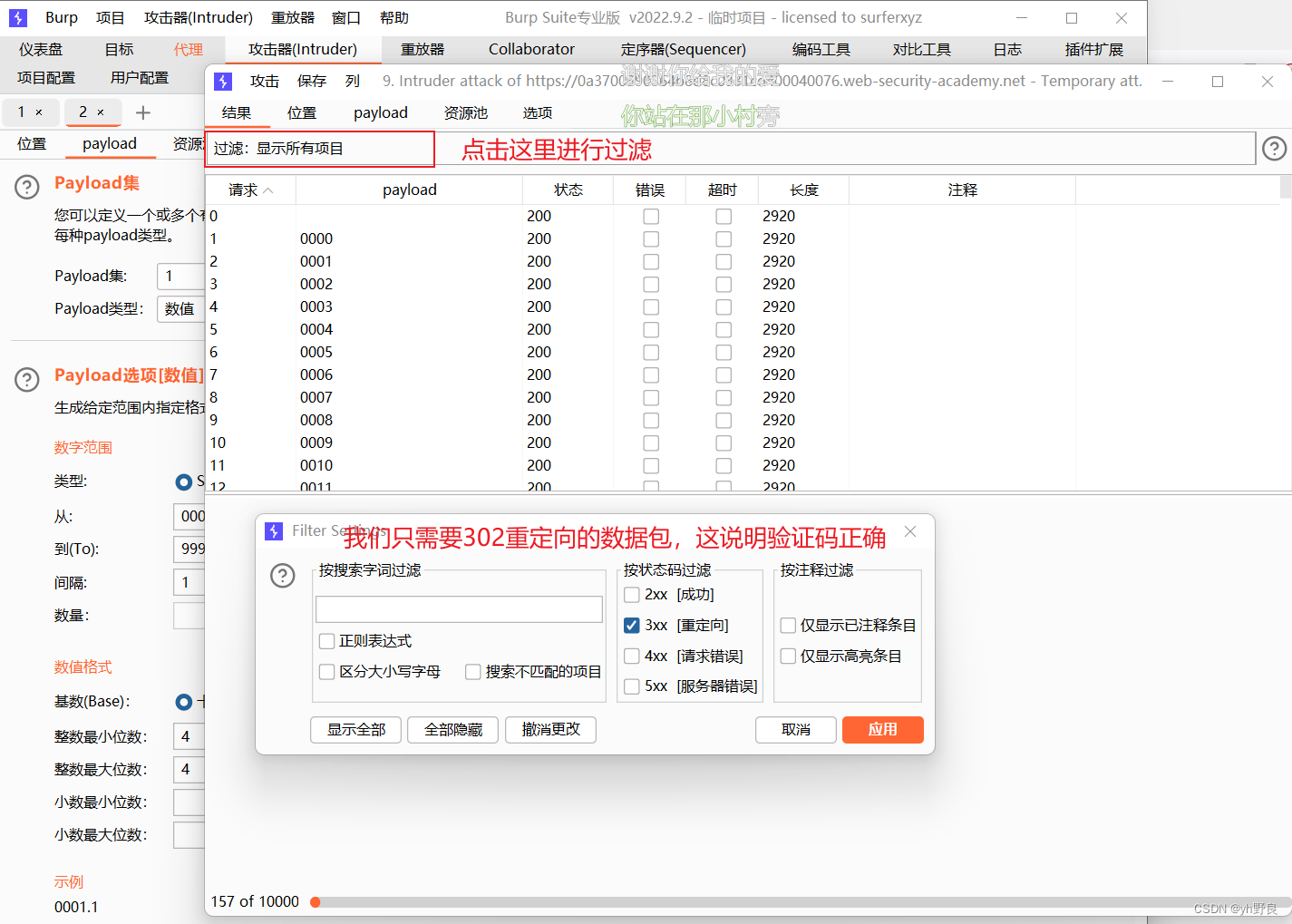Image resolution: width=1292 pixels, height=924 pixels.
Task: Select result row with payload 0009
Action: coord(743,443)
